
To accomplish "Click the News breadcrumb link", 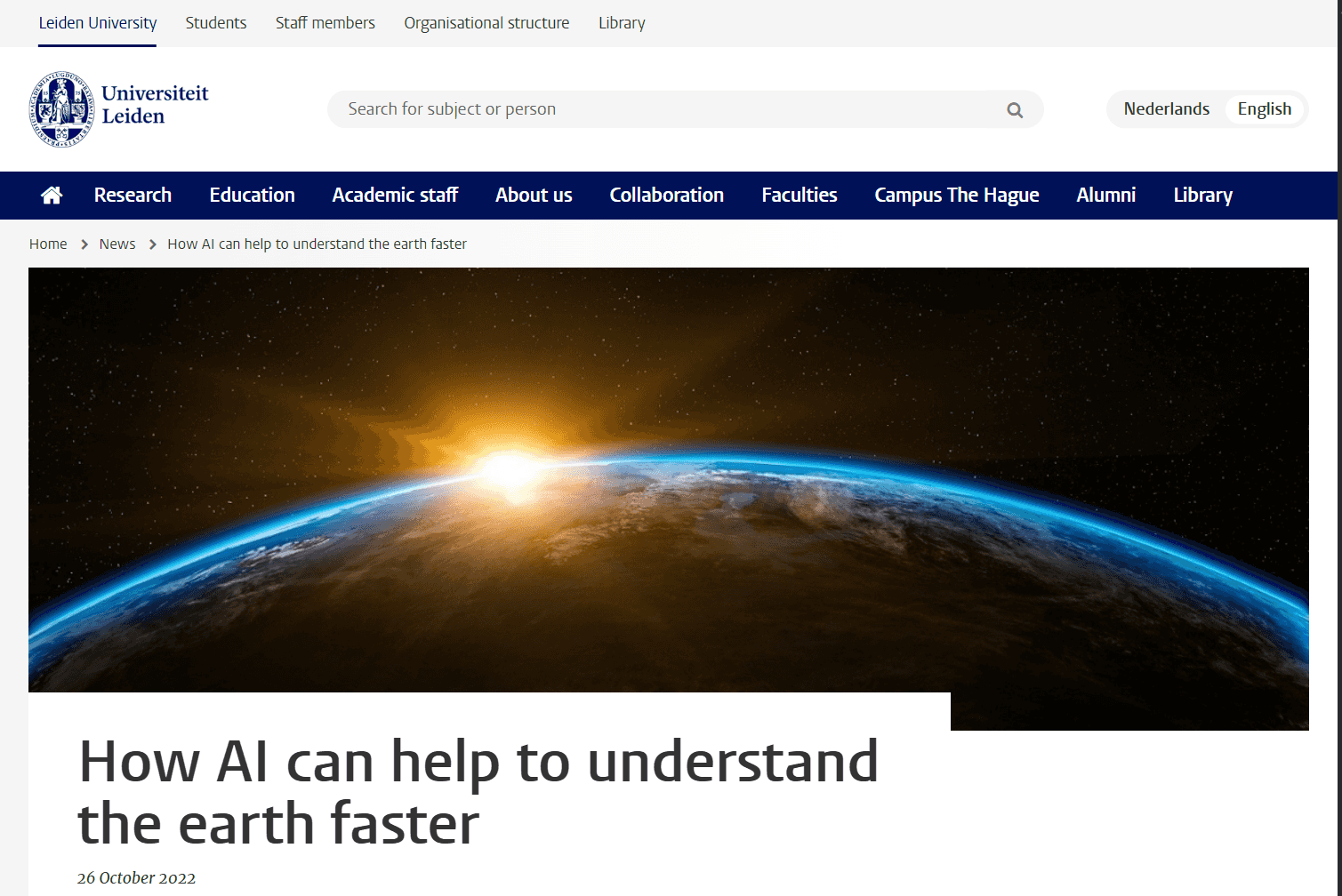I will tap(117, 244).
